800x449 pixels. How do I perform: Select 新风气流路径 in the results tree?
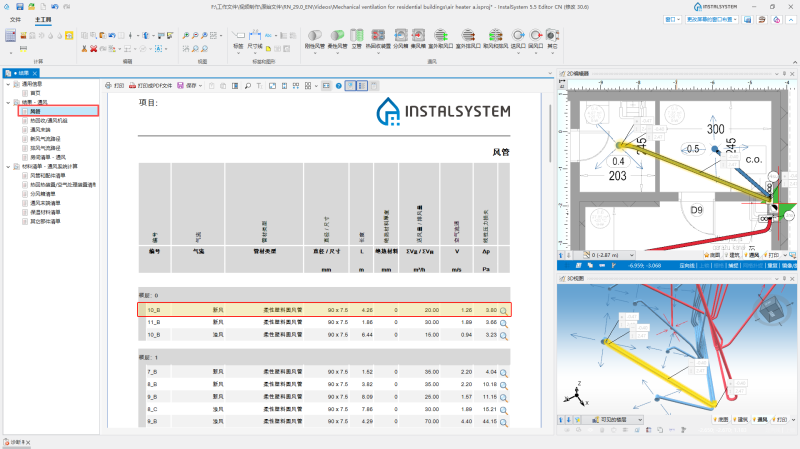coord(45,139)
